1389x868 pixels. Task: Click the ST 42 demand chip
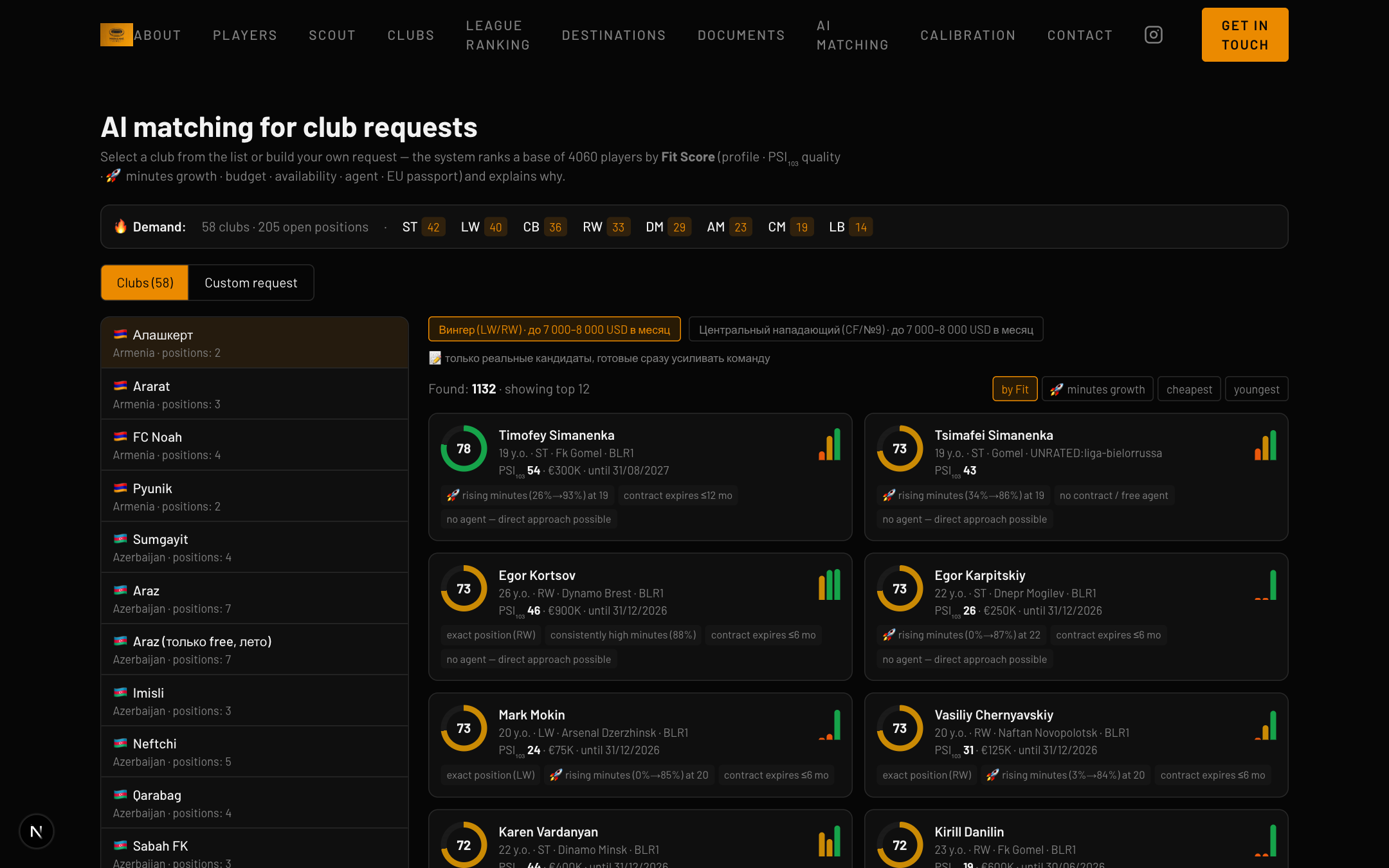coord(424,227)
